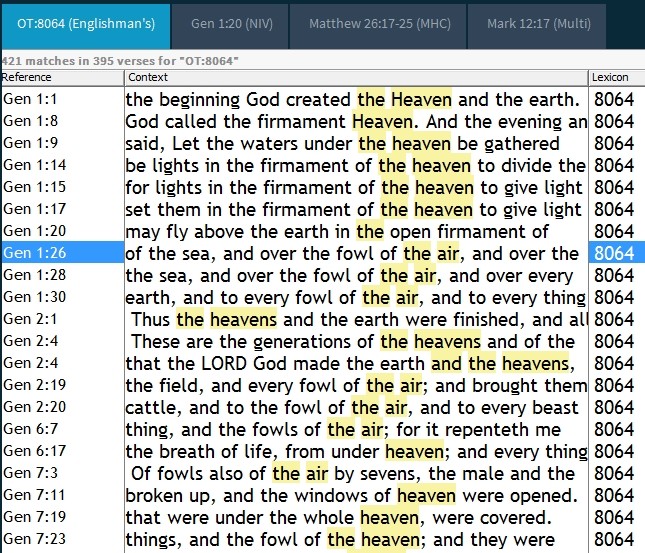Click lexicon number 8064 in Gen 7:23 row

point(614,540)
